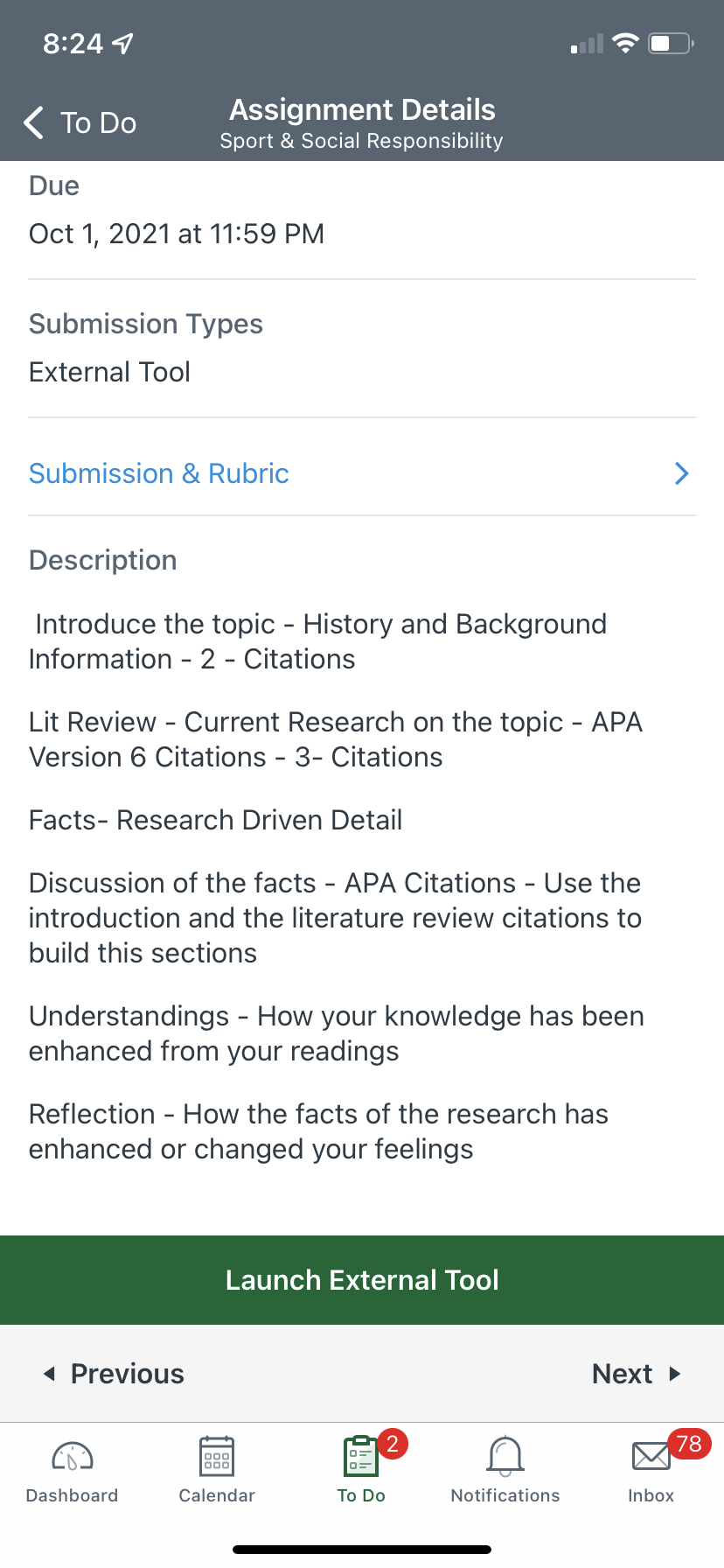The image size is (724, 1568).
Task: Tap the red 2 To Do badge
Action: pos(393,1444)
